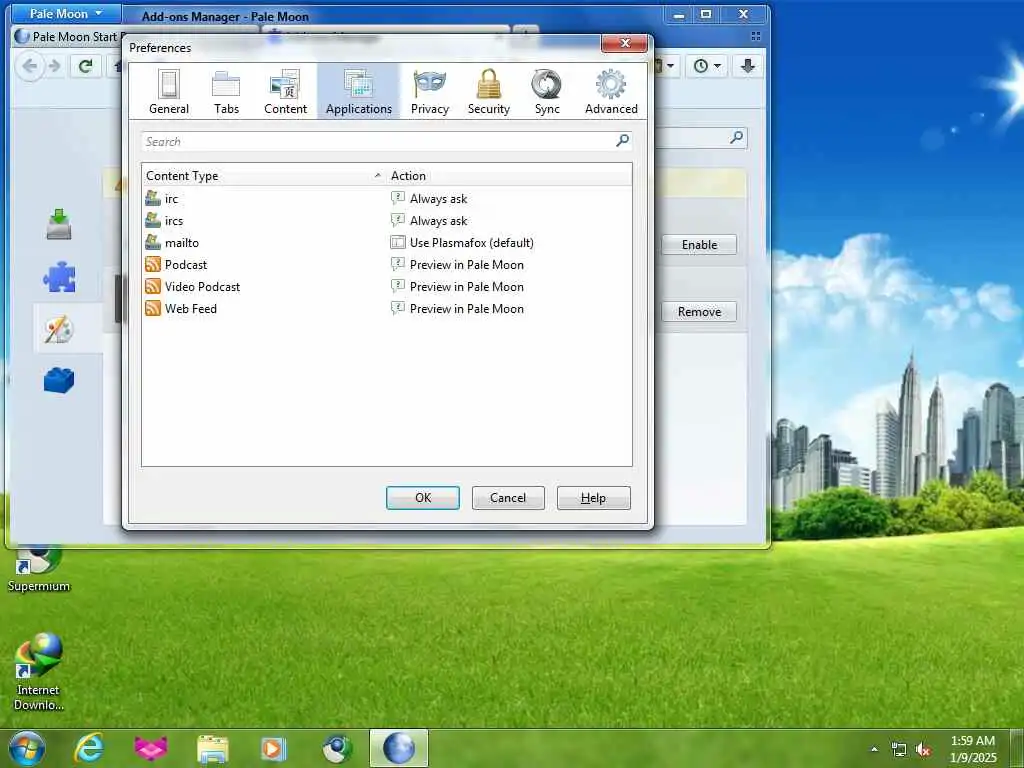
Task: Launch Windows Media Player from taskbar
Action: (274, 748)
